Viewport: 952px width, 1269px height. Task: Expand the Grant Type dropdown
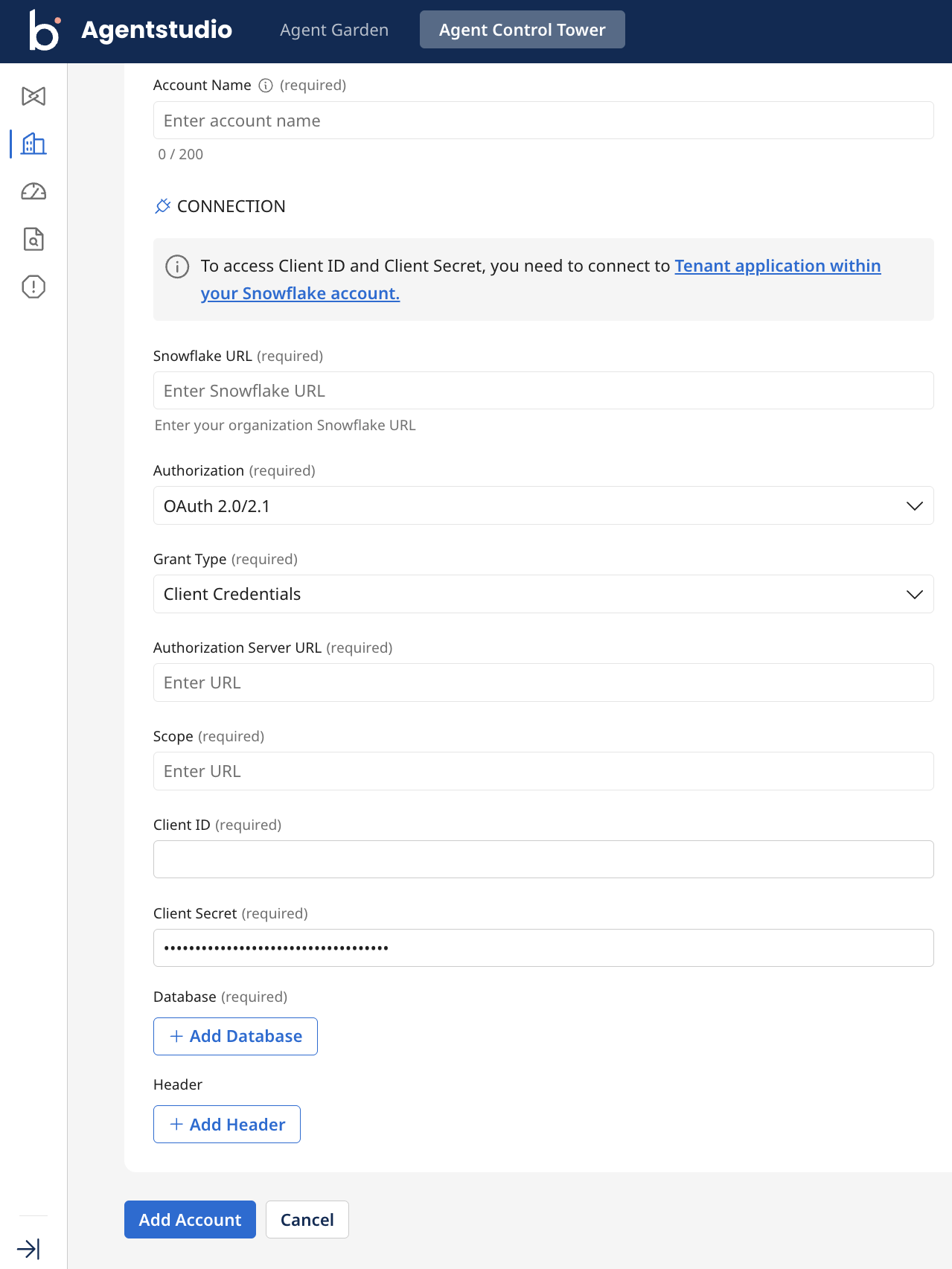543,594
